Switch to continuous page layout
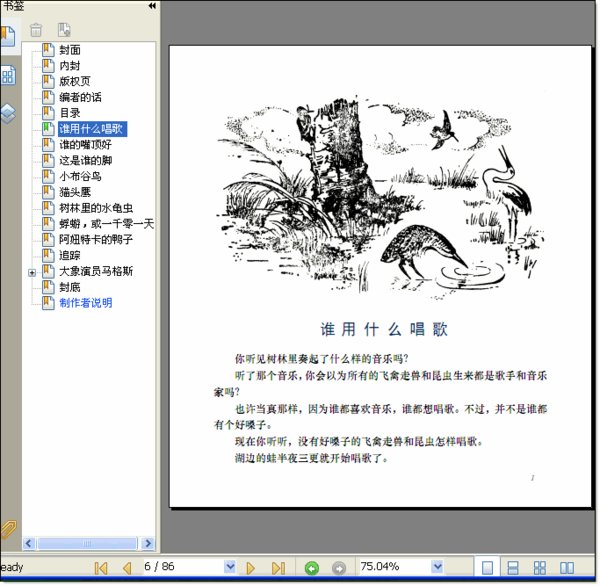Viewport: 600px width, 586px height. click(513, 567)
